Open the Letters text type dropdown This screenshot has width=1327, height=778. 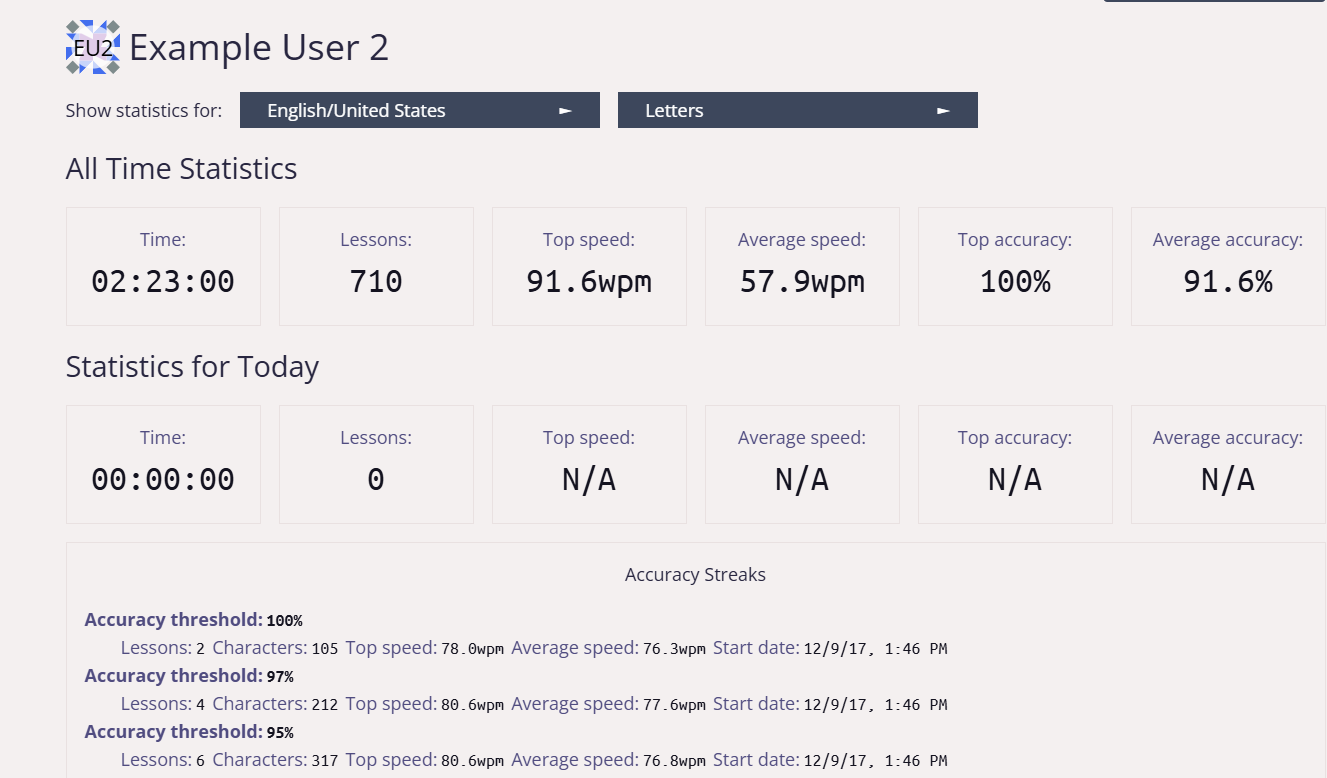[798, 110]
